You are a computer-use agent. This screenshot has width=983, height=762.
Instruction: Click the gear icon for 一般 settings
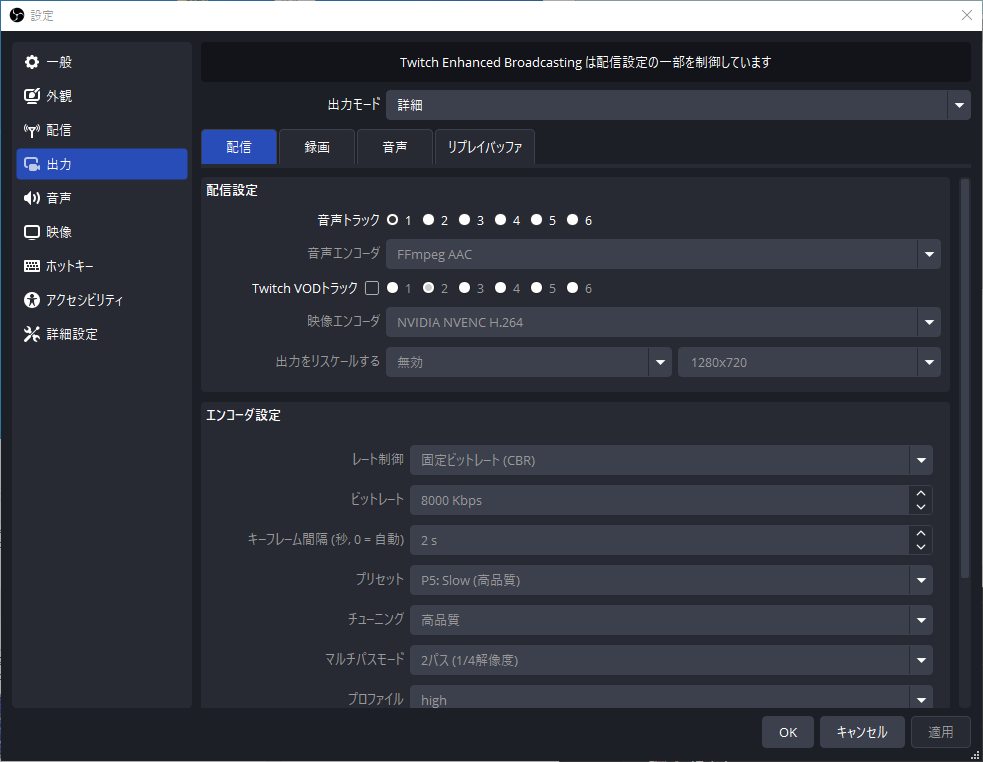[32, 63]
